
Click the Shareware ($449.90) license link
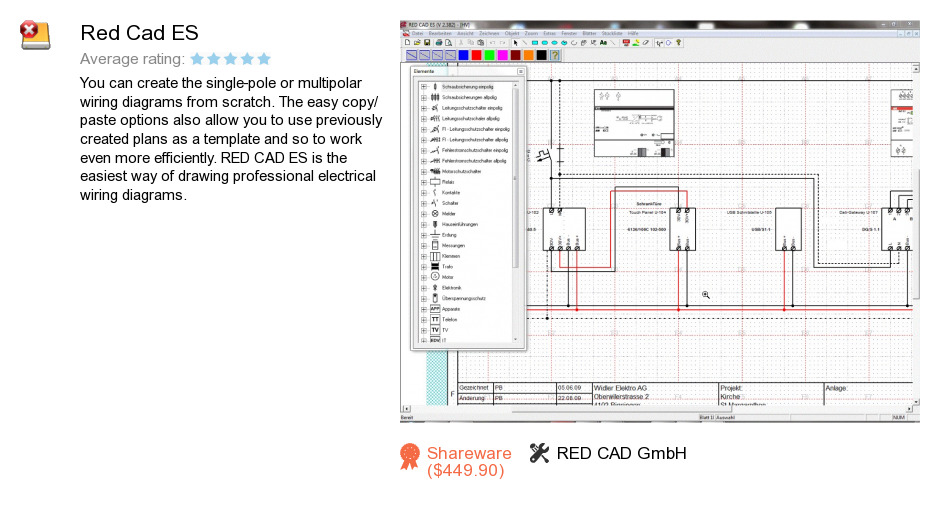coord(469,462)
